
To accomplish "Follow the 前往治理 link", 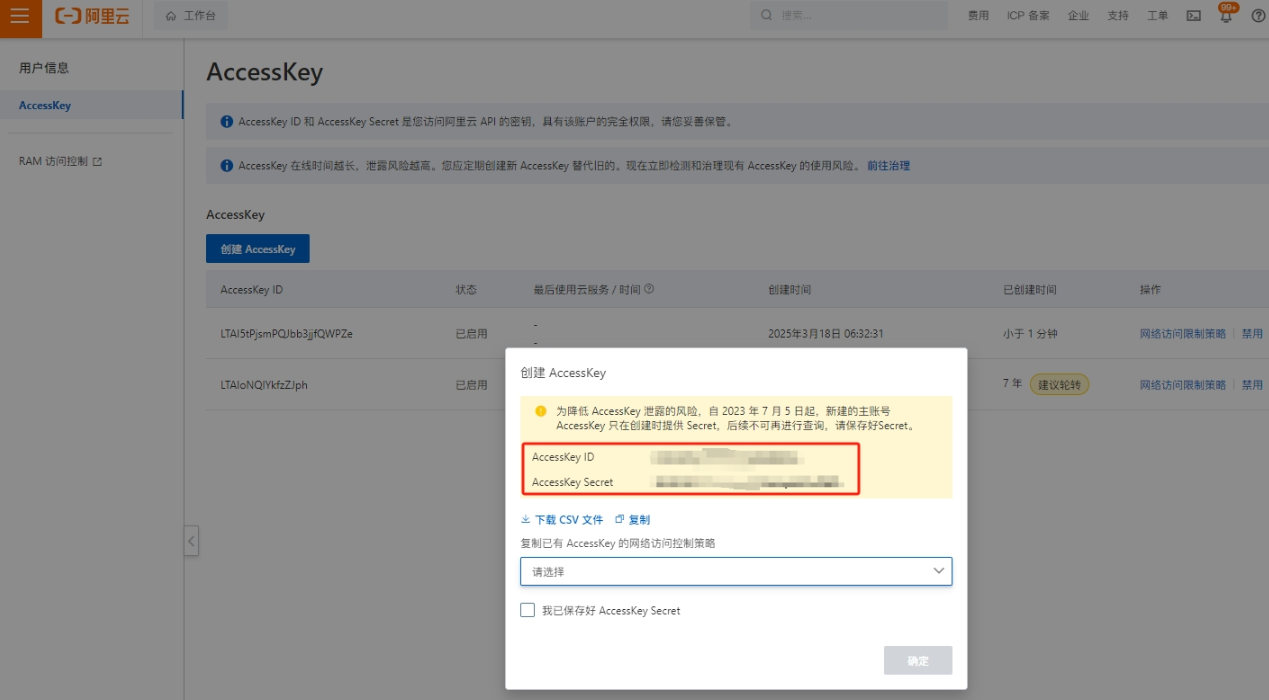I will click(888, 166).
